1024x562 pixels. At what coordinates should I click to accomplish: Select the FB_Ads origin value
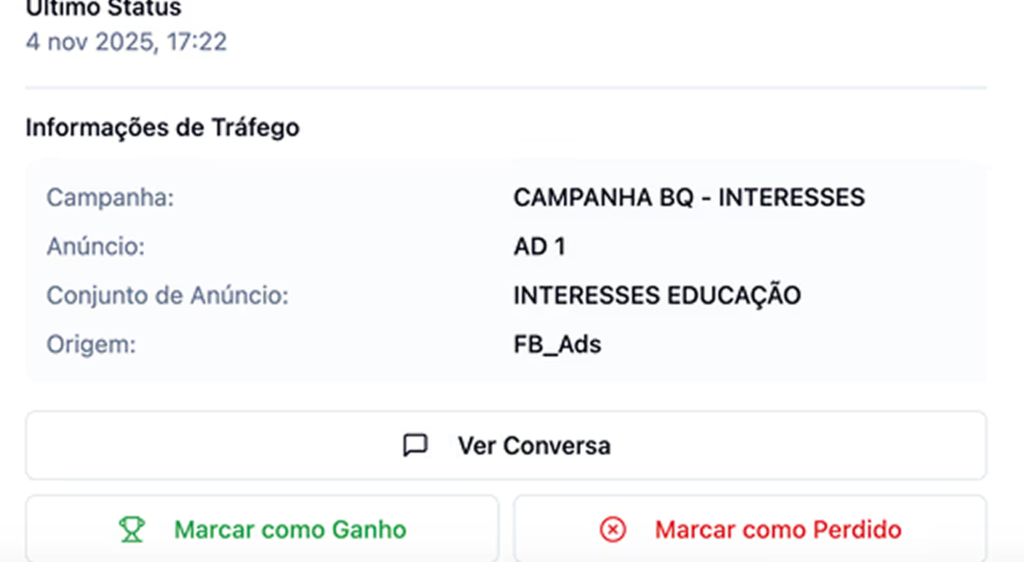[557, 345]
